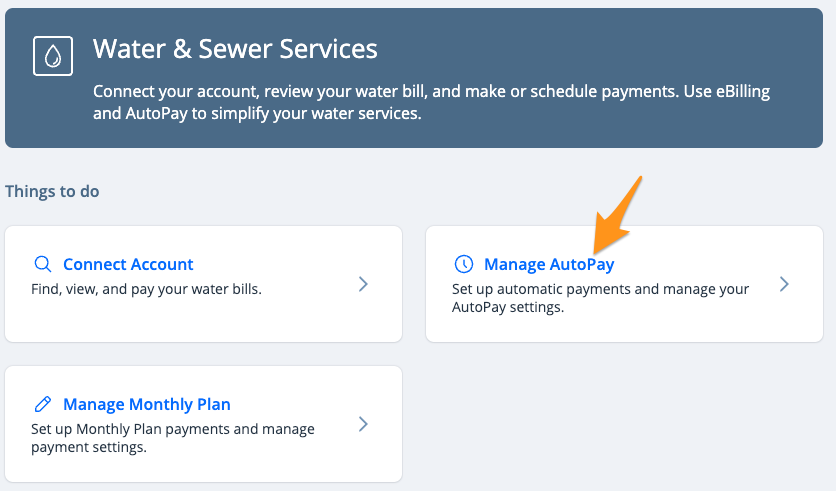The width and height of the screenshot is (836, 491).
Task: Click the orange arrow pointing at AutoPay
Action: click(x=617, y=215)
